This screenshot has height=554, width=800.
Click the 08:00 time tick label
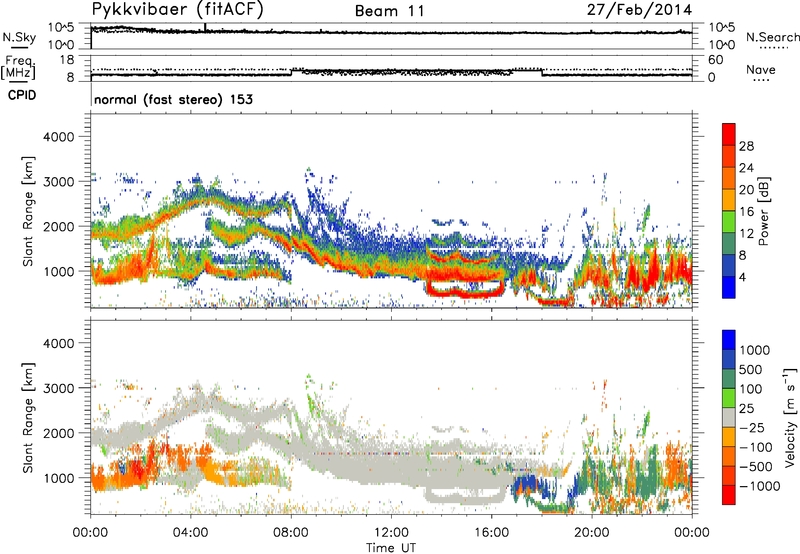pyautogui.click(x=291, y=533)
